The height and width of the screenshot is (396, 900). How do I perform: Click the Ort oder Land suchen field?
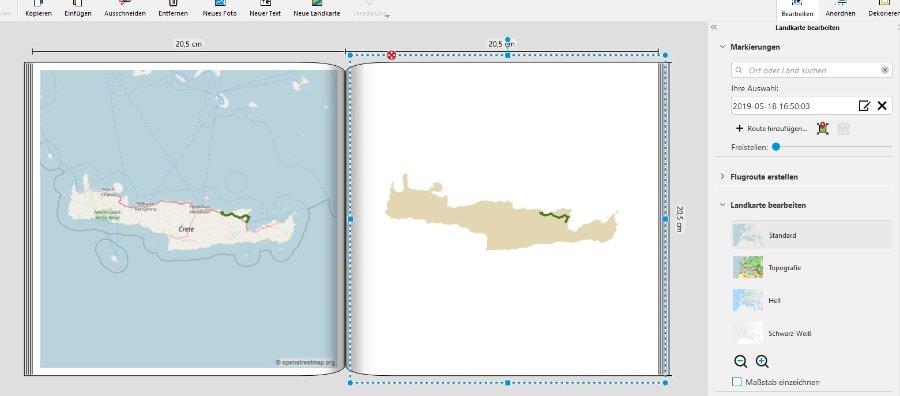coord(812,70)
